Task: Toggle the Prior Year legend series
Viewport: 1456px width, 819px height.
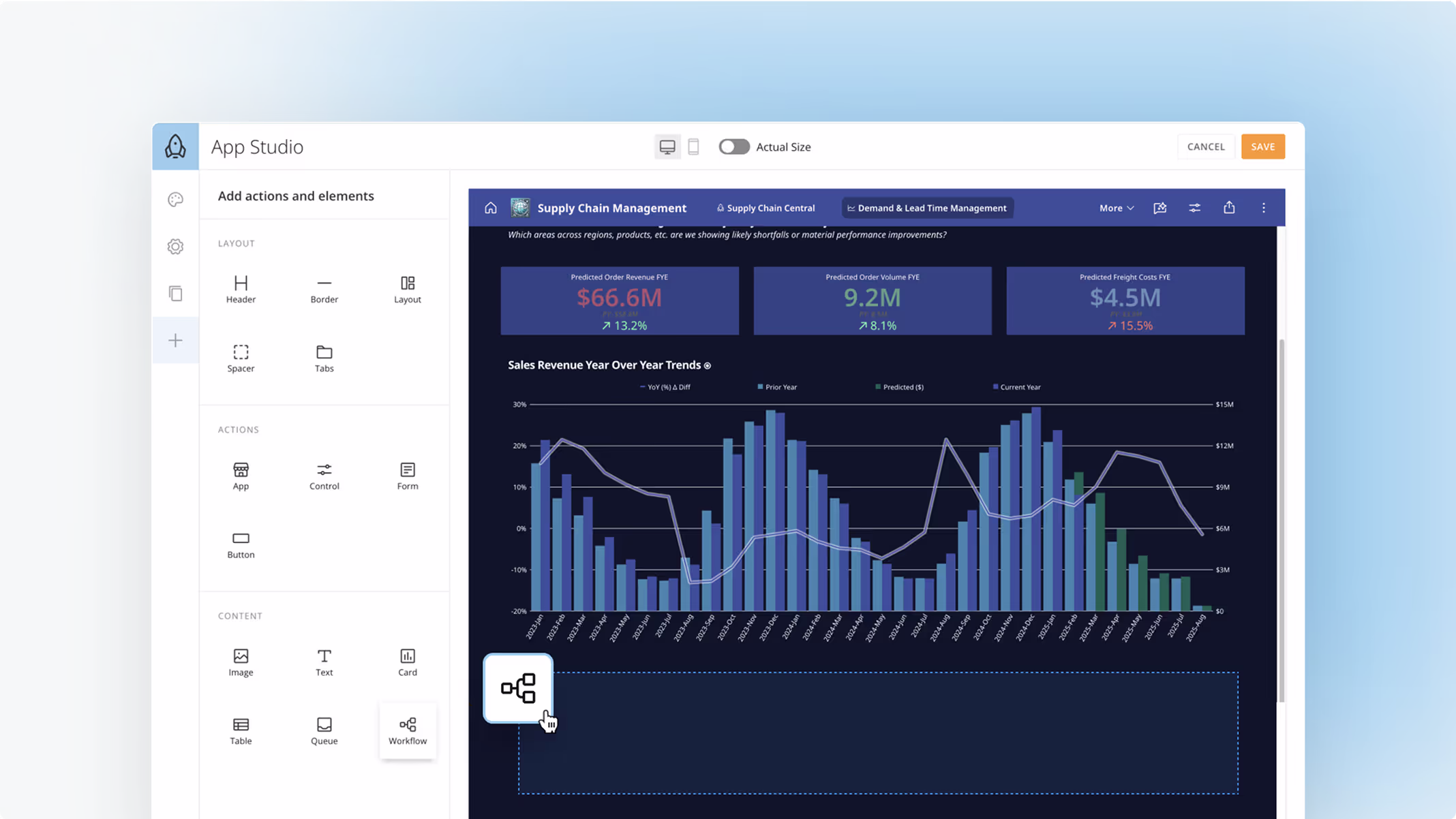Action: [777, 386]
